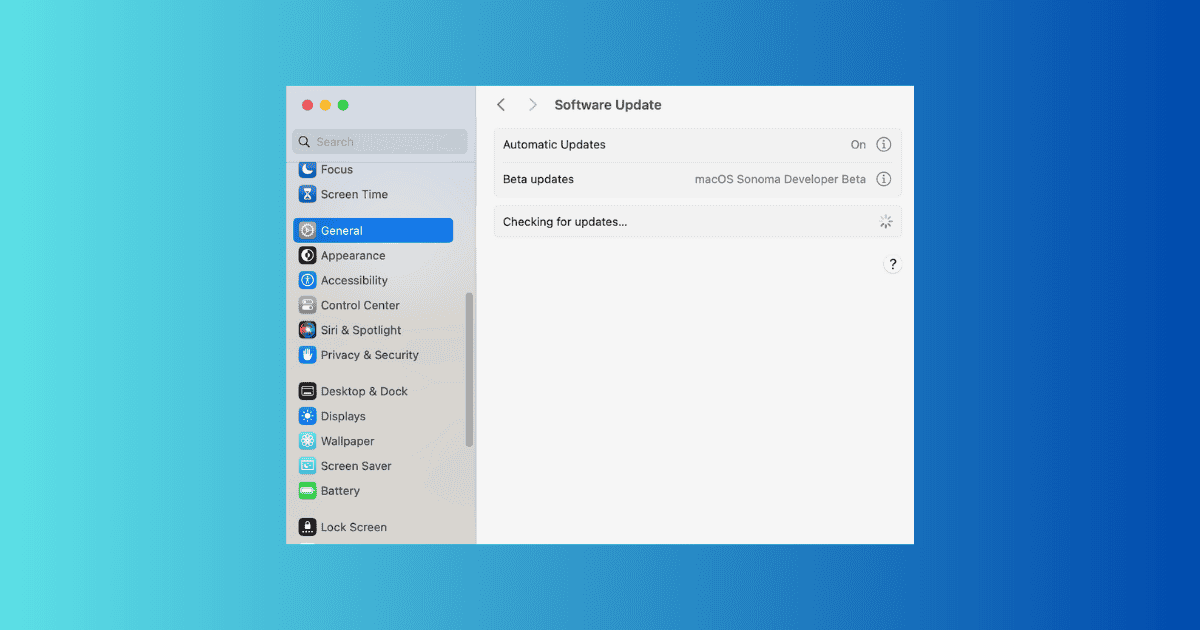
Task: Click the General gear icon
Action: coord(307,231)
